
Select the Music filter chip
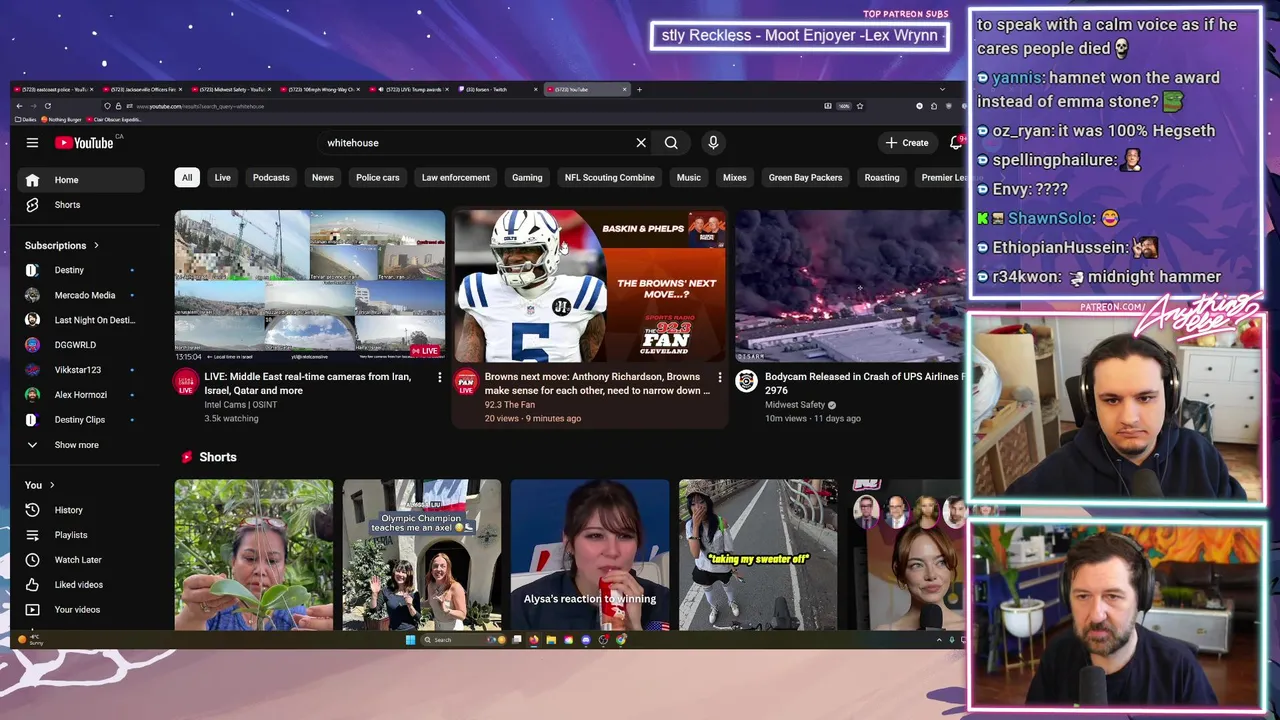coord(689,177)
